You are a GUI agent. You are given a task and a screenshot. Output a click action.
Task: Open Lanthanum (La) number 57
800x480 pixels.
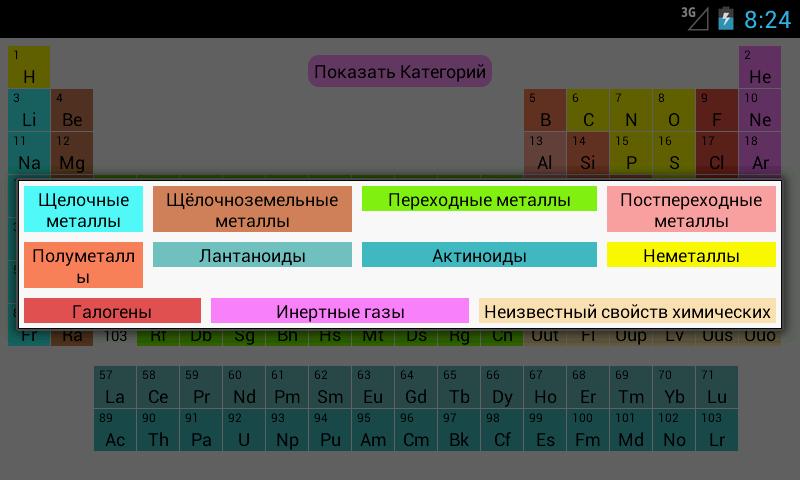115,387
